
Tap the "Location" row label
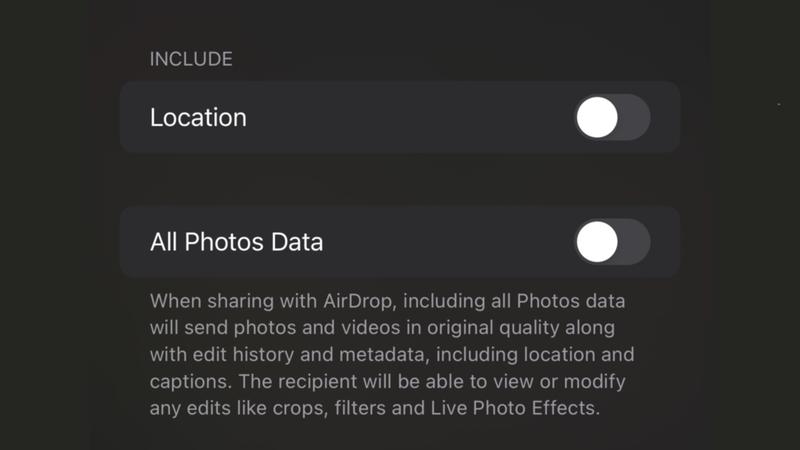click(198, 118)
